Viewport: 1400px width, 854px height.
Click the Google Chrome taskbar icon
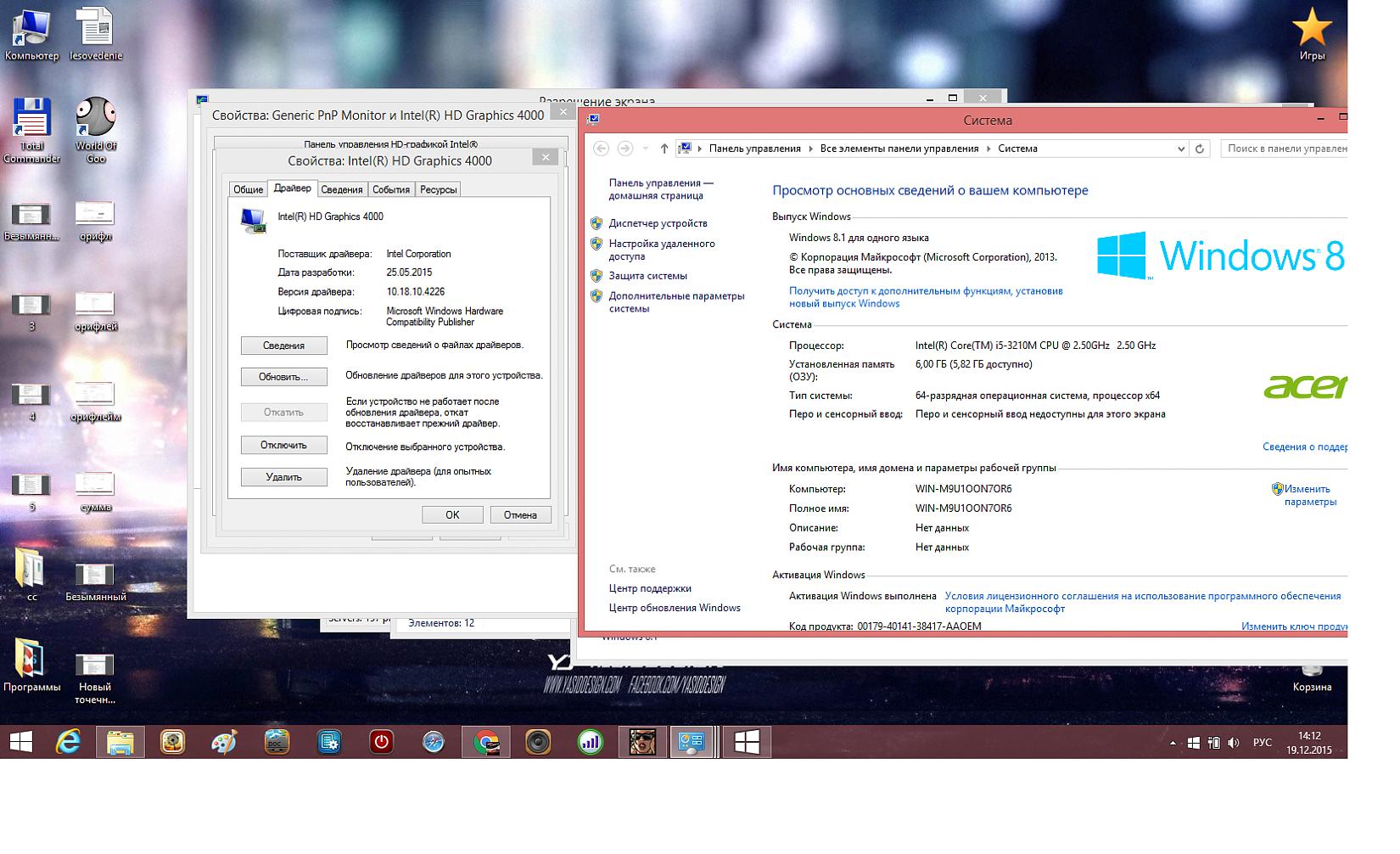click(485, 742)
